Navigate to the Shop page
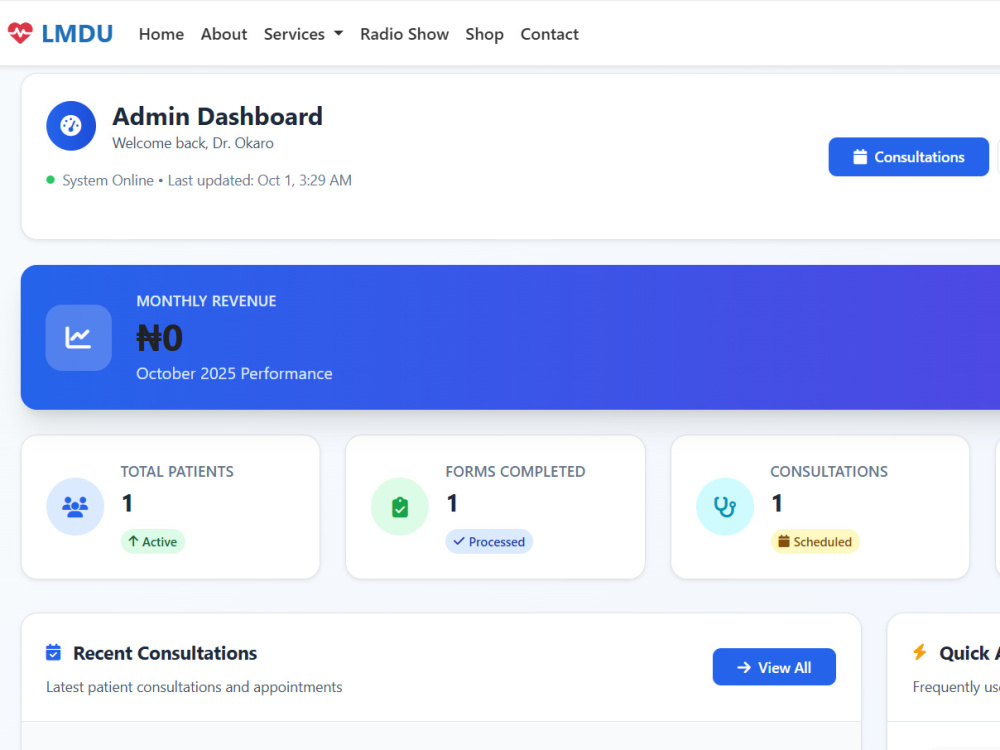Viewport: 1000px width, 750px height. pyautogui.click(x=485, y=34)
